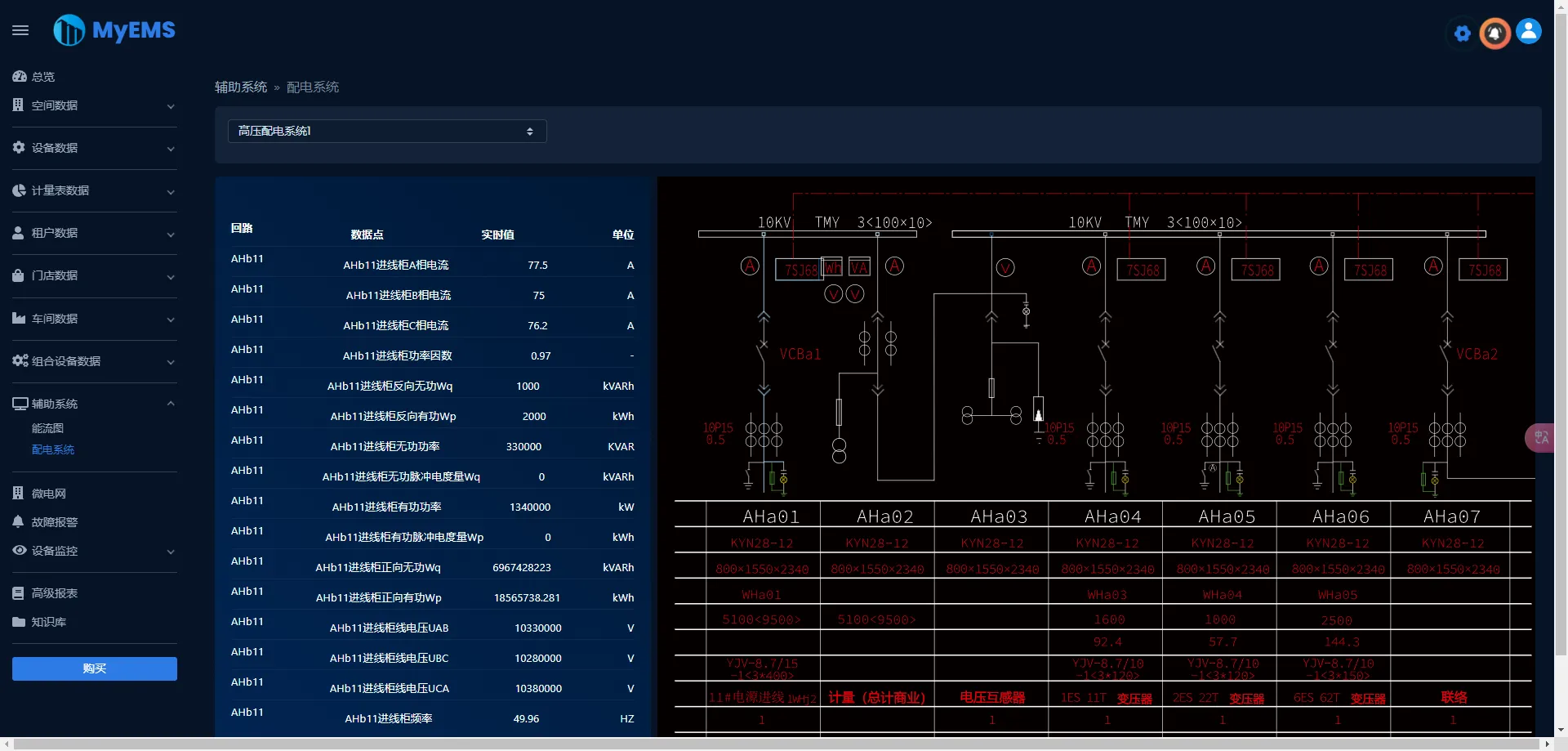
Task: Click the horizontal bottom scrollbar
Action: click(x=780, y=744)
